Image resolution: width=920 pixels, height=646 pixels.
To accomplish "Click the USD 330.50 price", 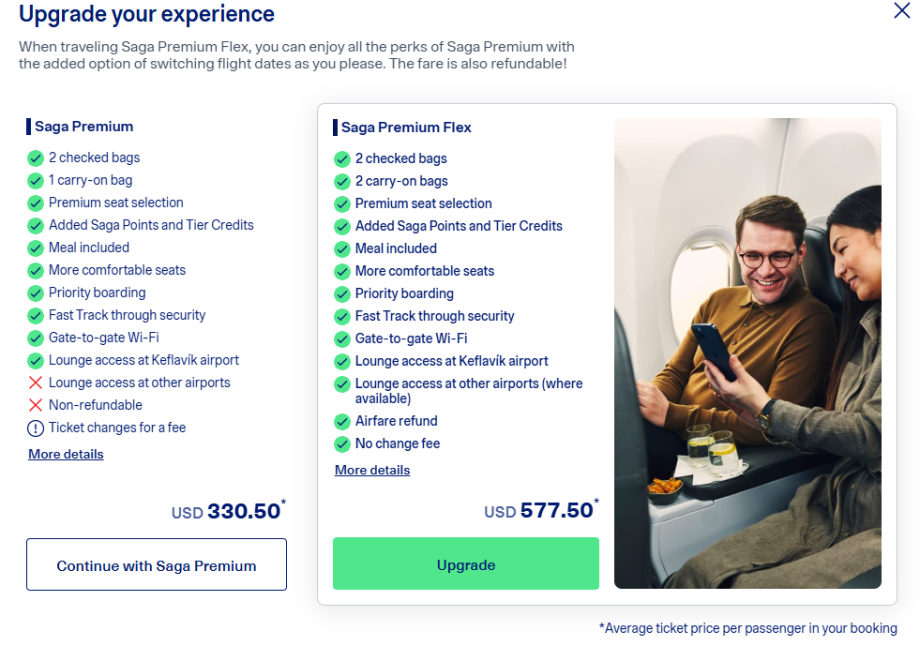I will click(227, 512).
